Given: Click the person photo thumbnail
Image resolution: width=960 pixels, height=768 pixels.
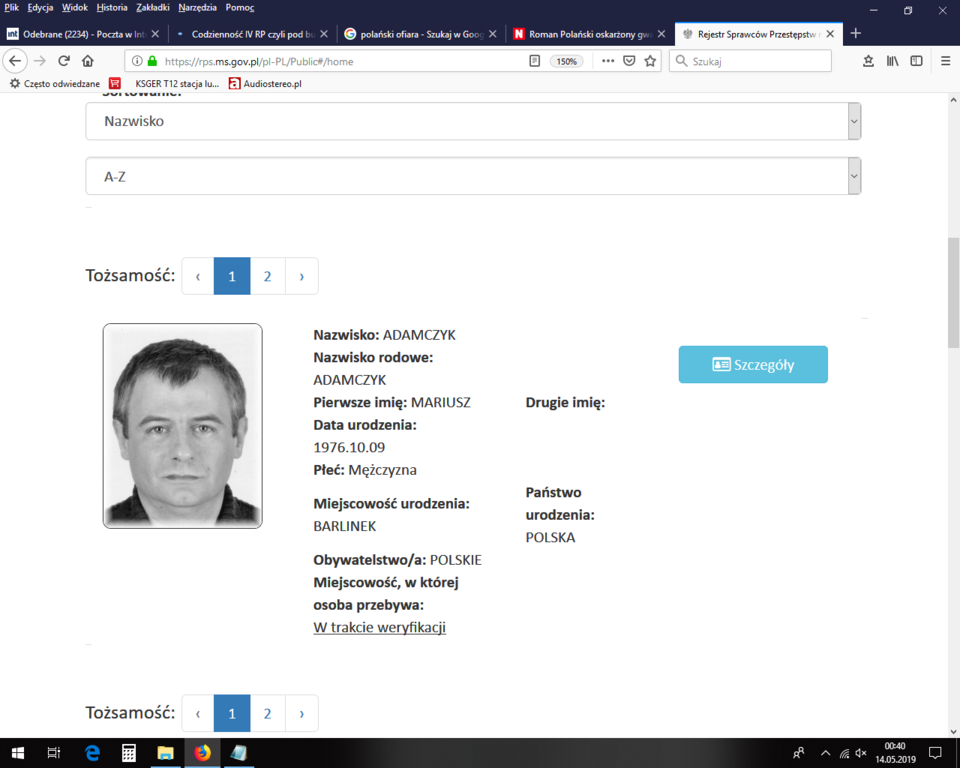Looking at the screenshot, I should (182, 426).
